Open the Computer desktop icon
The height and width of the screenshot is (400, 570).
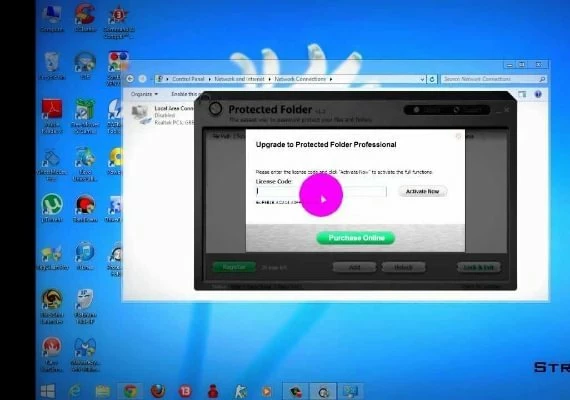click(52, 18)
